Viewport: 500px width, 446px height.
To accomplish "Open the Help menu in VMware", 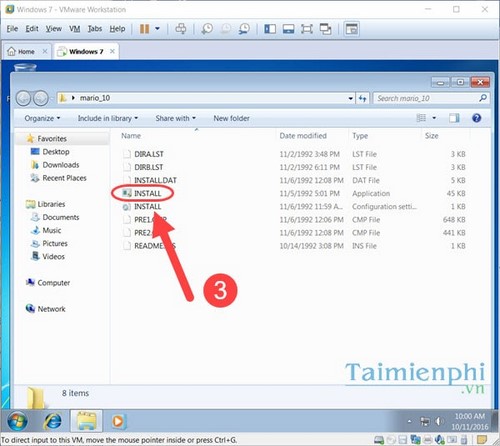I will coord(117,29).
